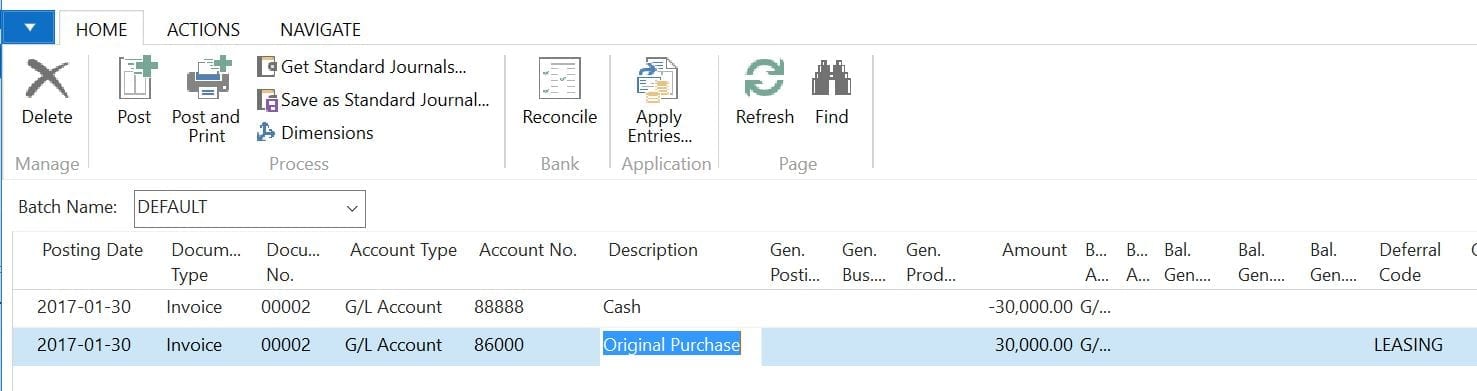Select the Cash description cell
Image resolution: width=1477 pixels, height=391 pixels.
tap(680, 307)
